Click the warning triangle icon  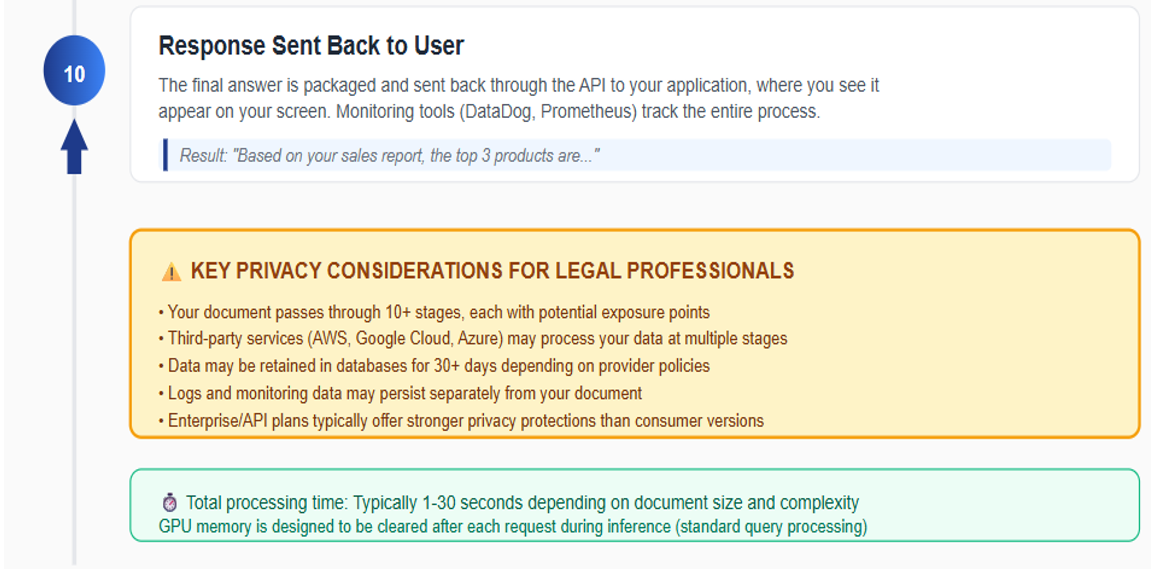[171, 272]
